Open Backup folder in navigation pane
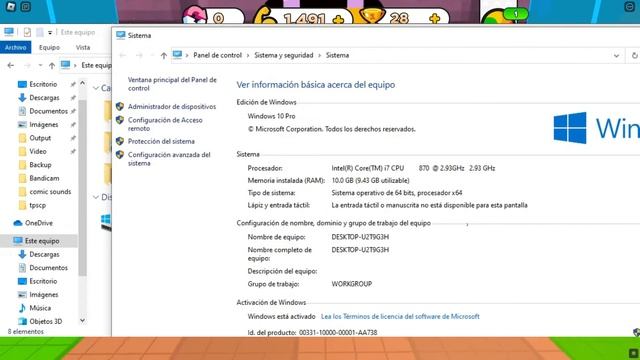 [40, 165]
